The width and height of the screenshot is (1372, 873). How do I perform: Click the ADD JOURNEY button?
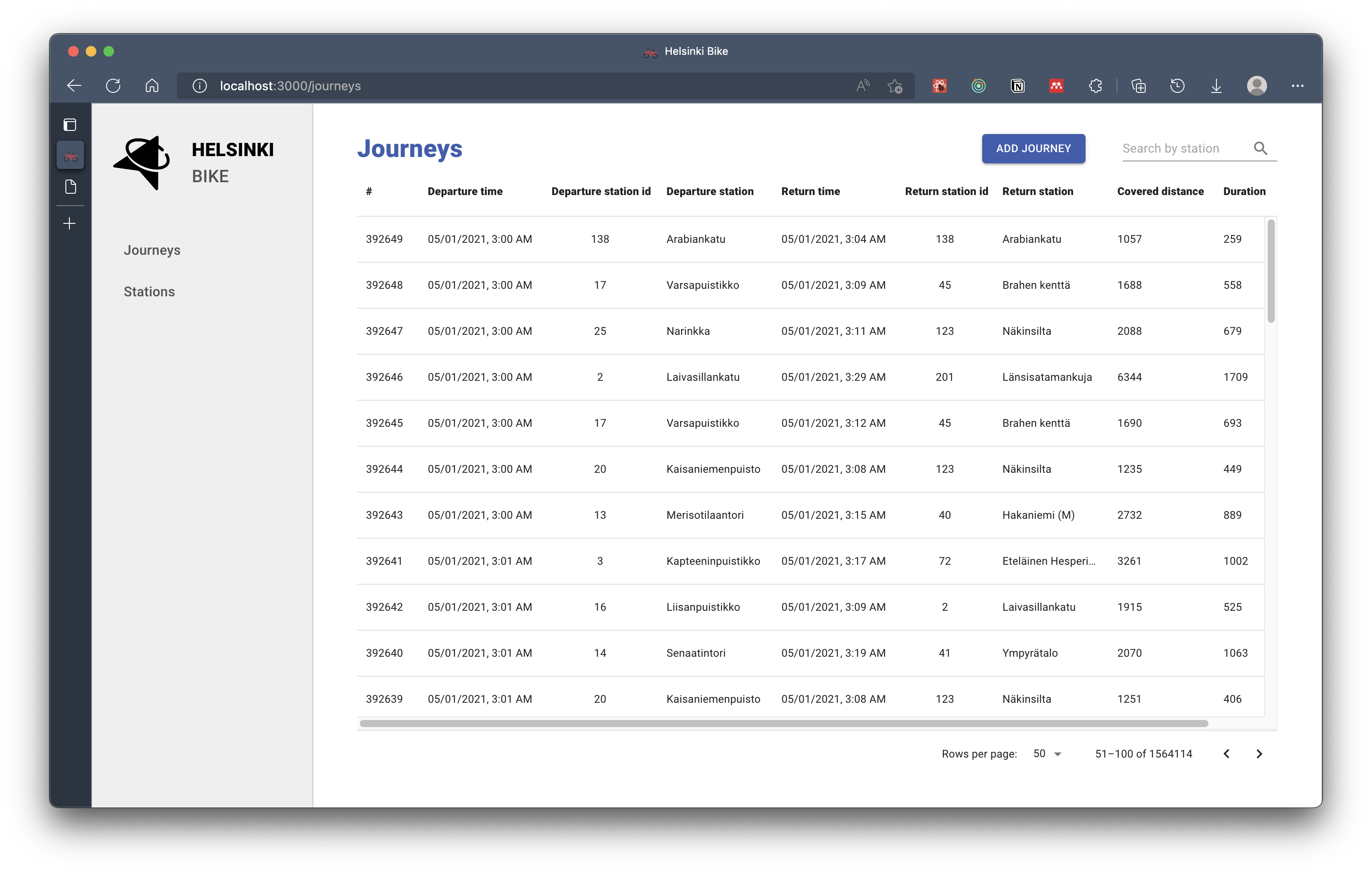click(x=1033, y=148)
